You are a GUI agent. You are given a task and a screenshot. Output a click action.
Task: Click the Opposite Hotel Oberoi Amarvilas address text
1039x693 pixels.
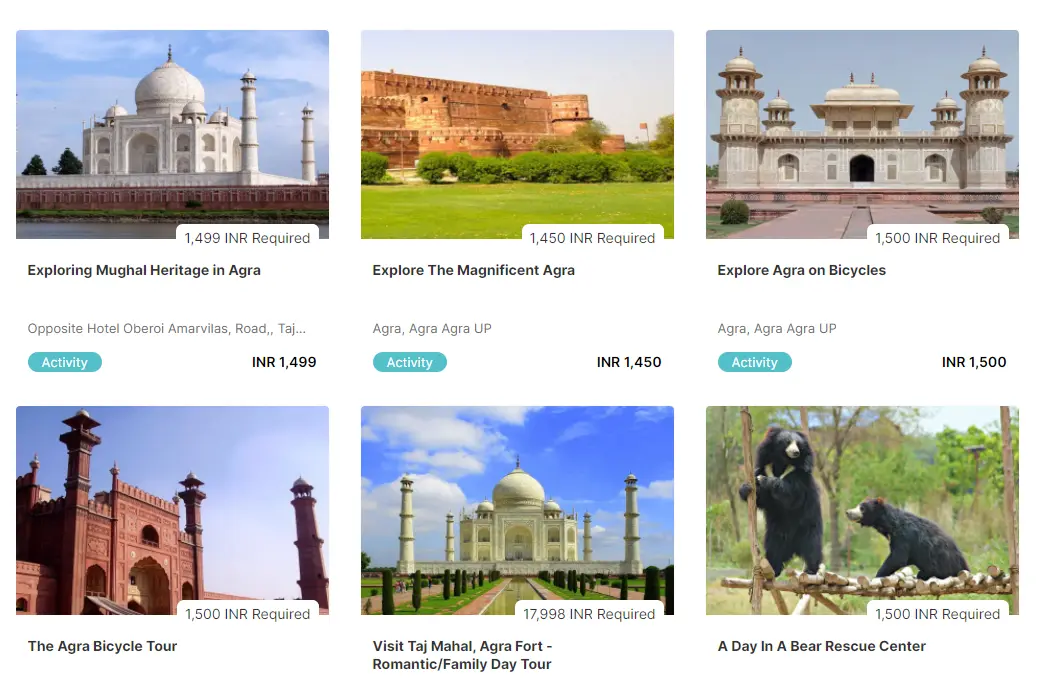166,329
